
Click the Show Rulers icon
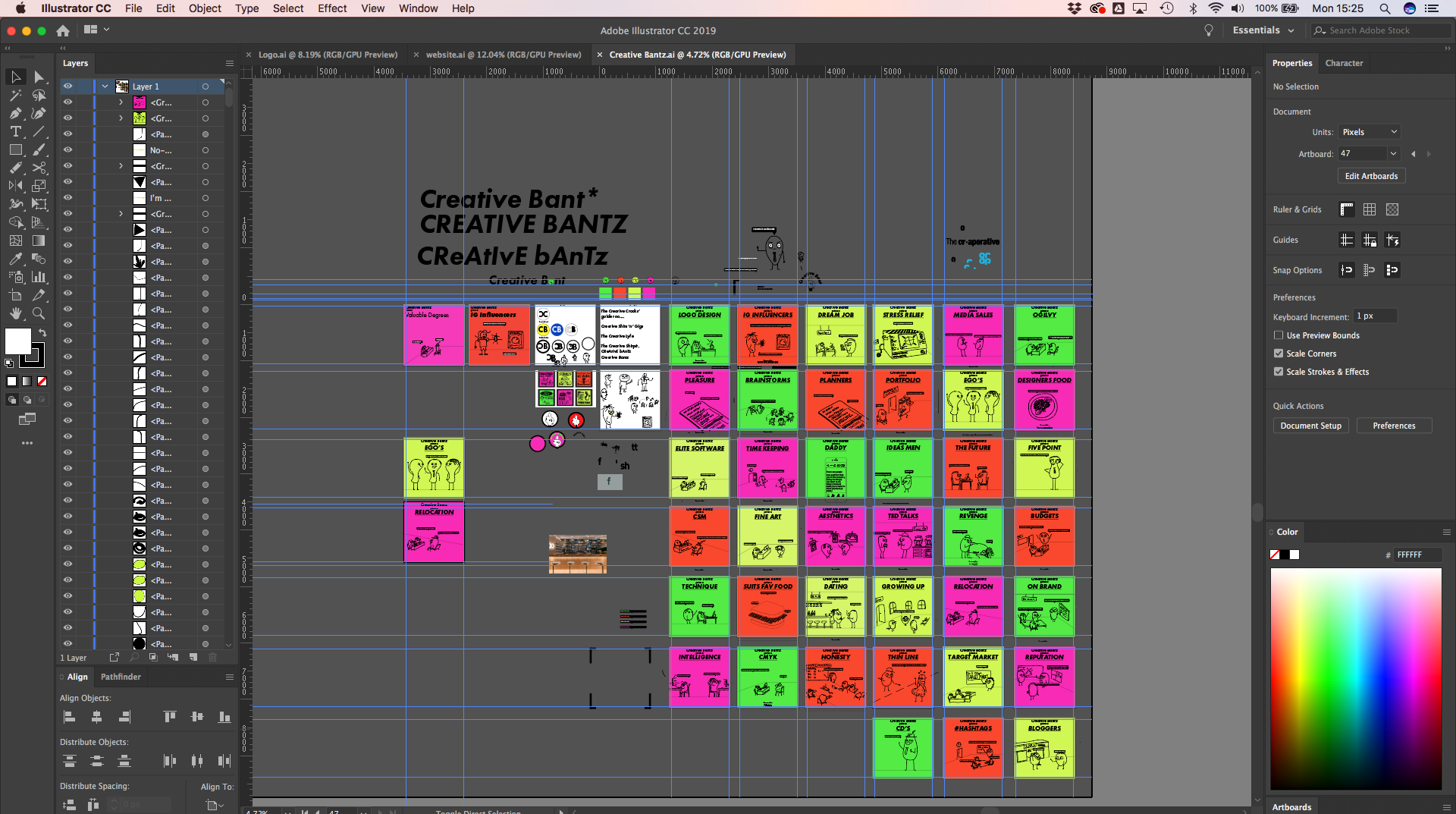(x=1347, y=209)
